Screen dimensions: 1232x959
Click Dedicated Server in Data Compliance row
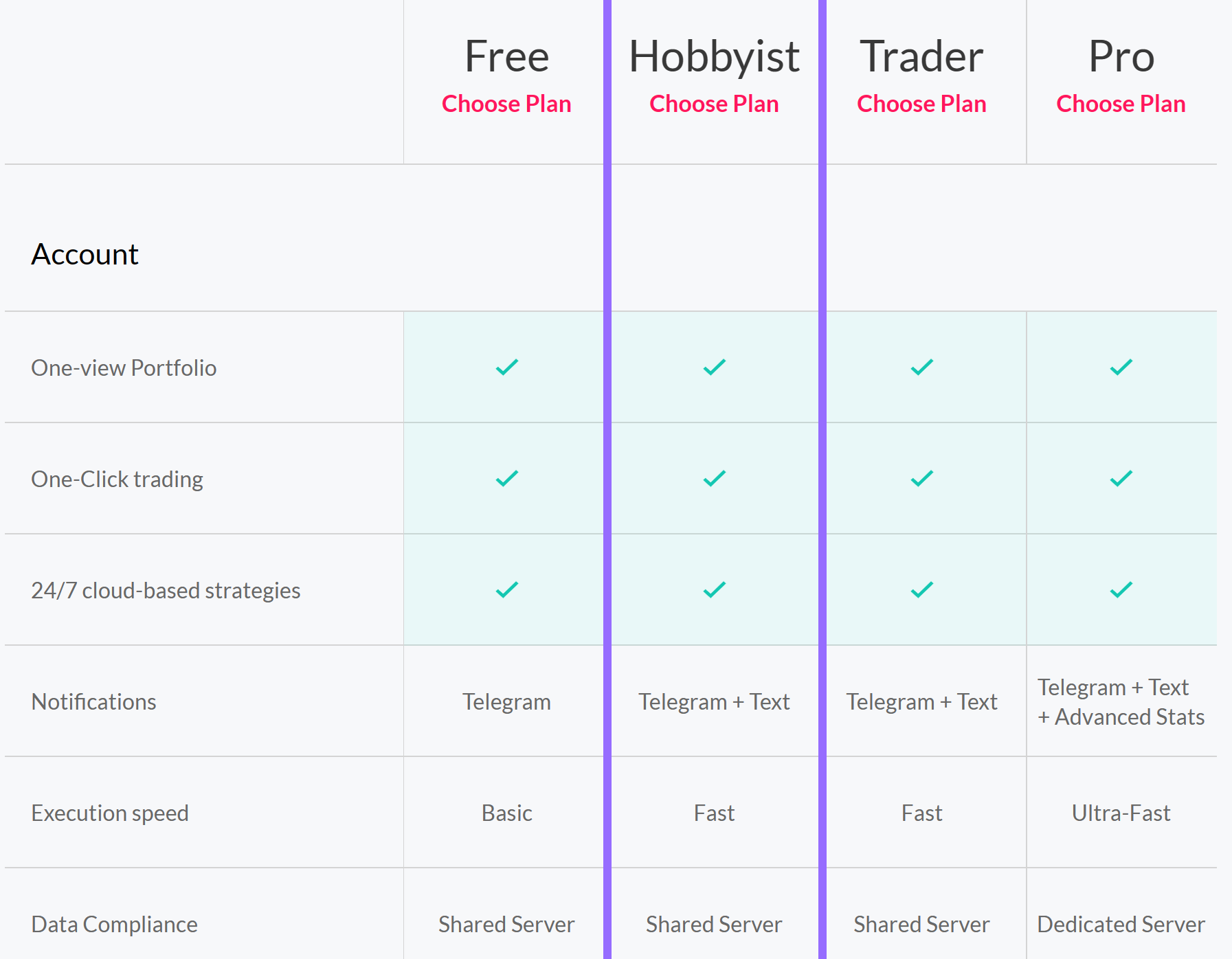[x=1121, y=925]
